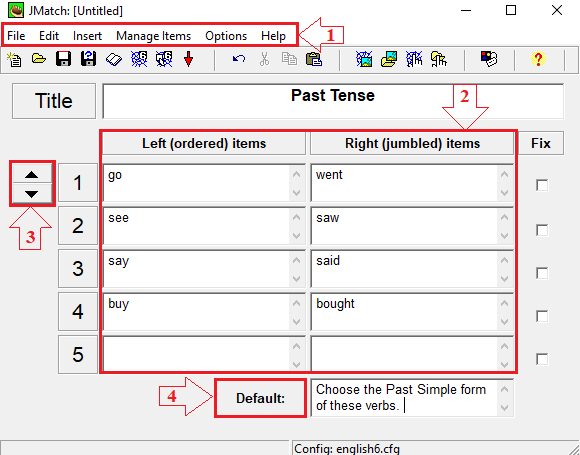
Task: Tick the Fix checkbox for row 1
Action: click(x=542, y=185)
